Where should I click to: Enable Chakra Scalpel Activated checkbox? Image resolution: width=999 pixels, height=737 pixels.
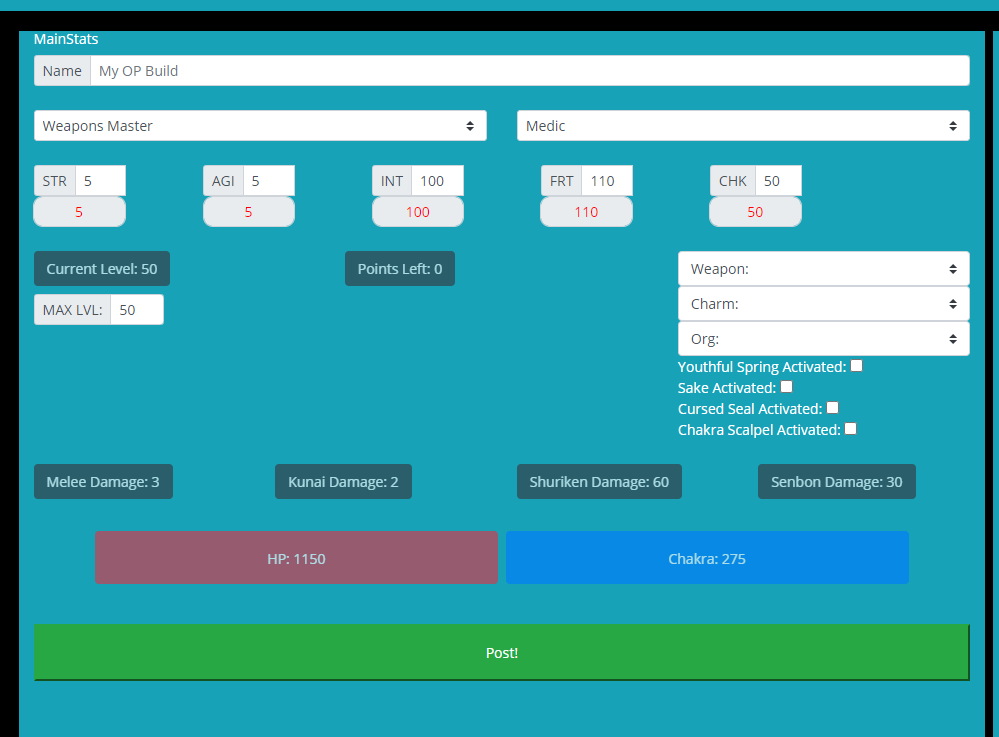851,429
